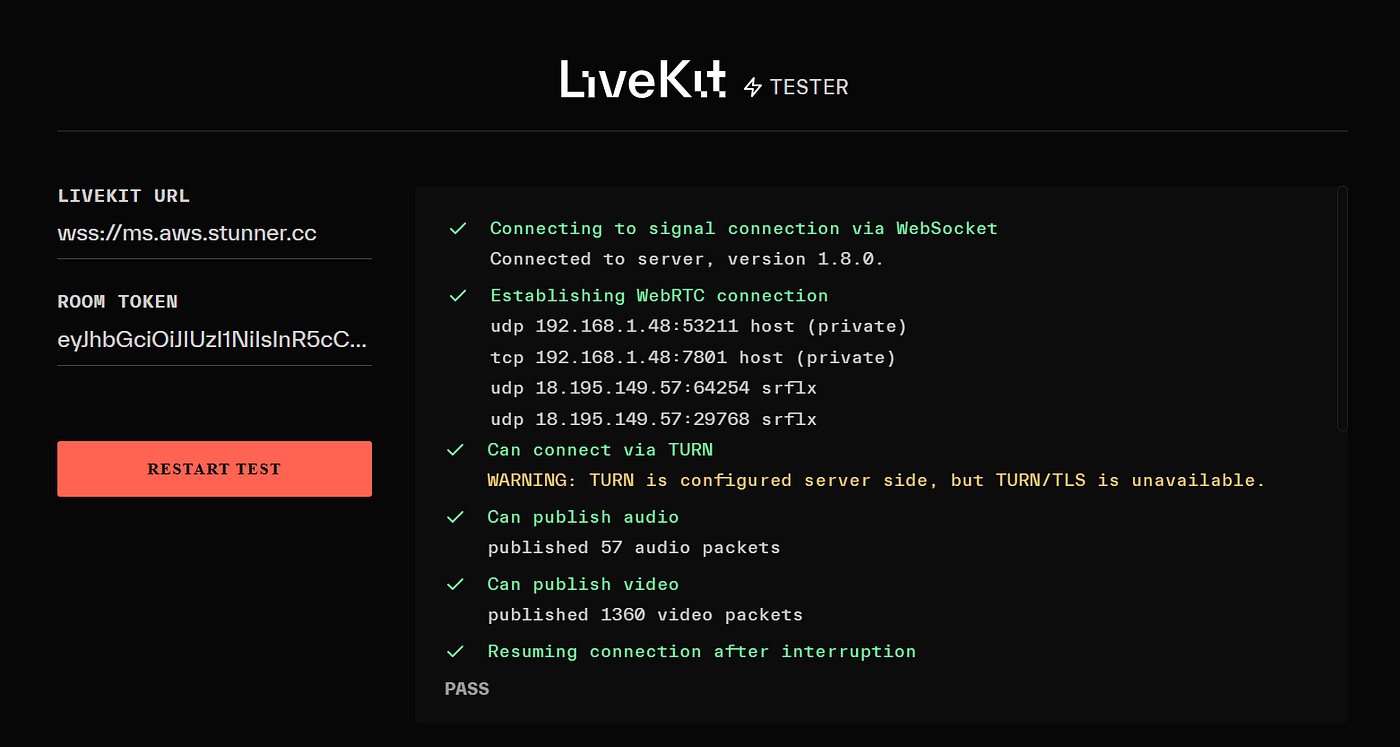The image size is (1400, 747).
Task: Click checkmark beside Can publish video
Action: point(455,584)
